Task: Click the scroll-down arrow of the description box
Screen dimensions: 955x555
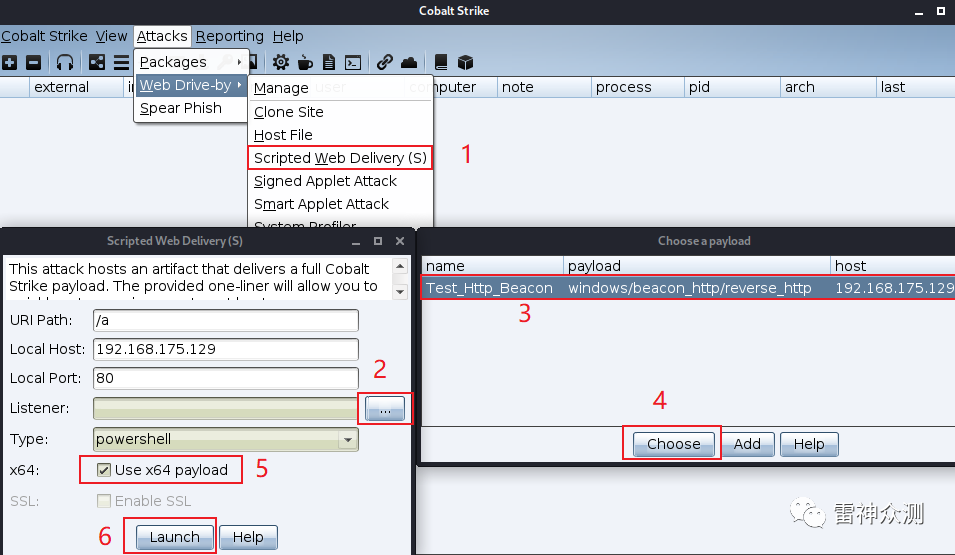Action: (400, 292)
